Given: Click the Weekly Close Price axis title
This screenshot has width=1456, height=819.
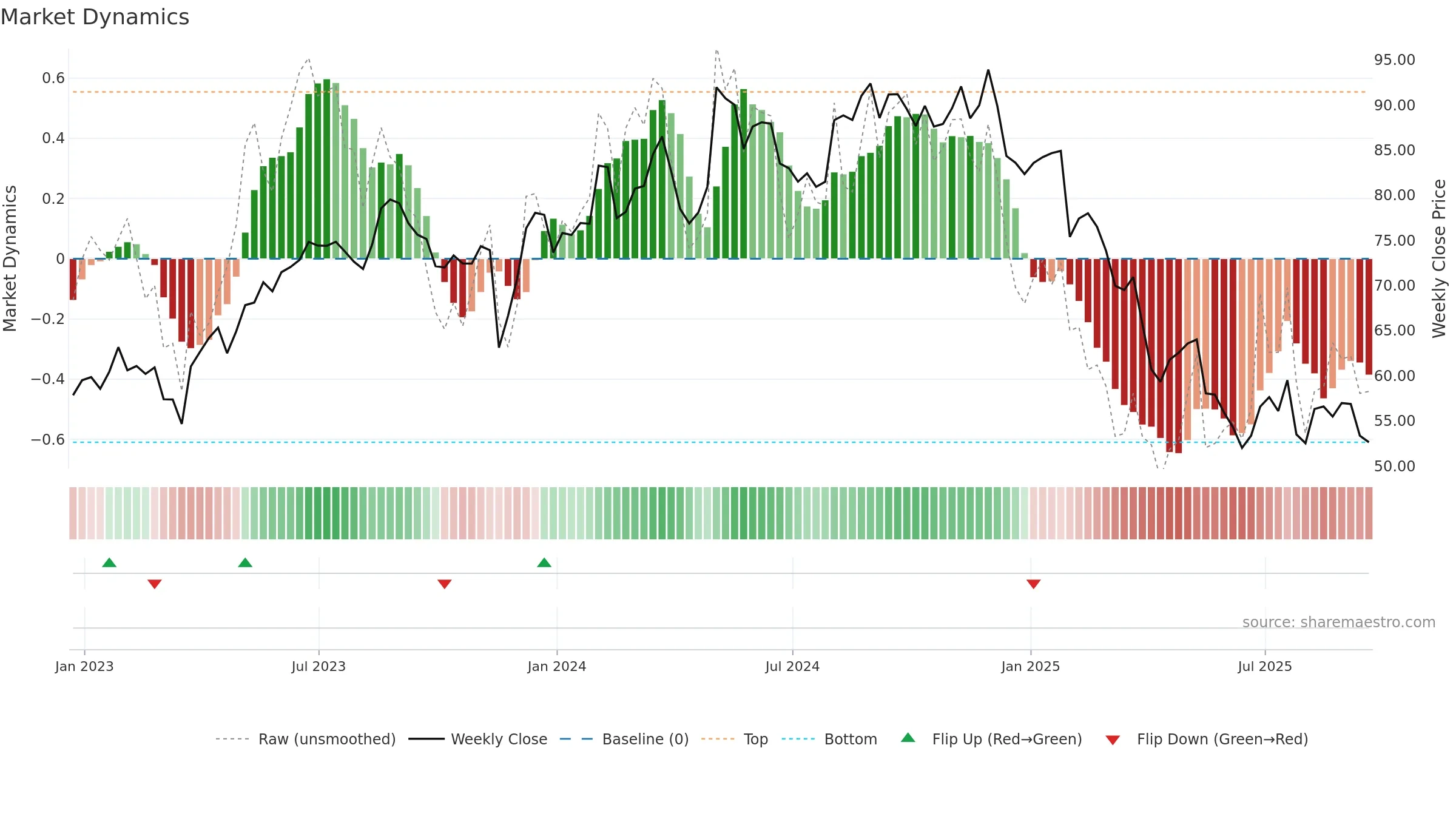Looking at the screenshot, I should [x=1439, y=258].
